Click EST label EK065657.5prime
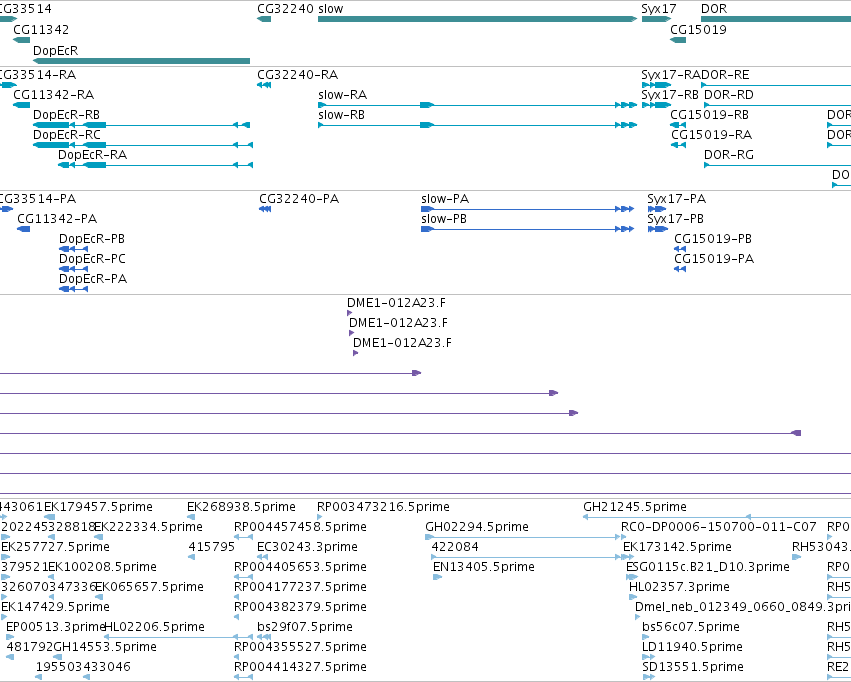851x682 pixels. tap(150, 588)
